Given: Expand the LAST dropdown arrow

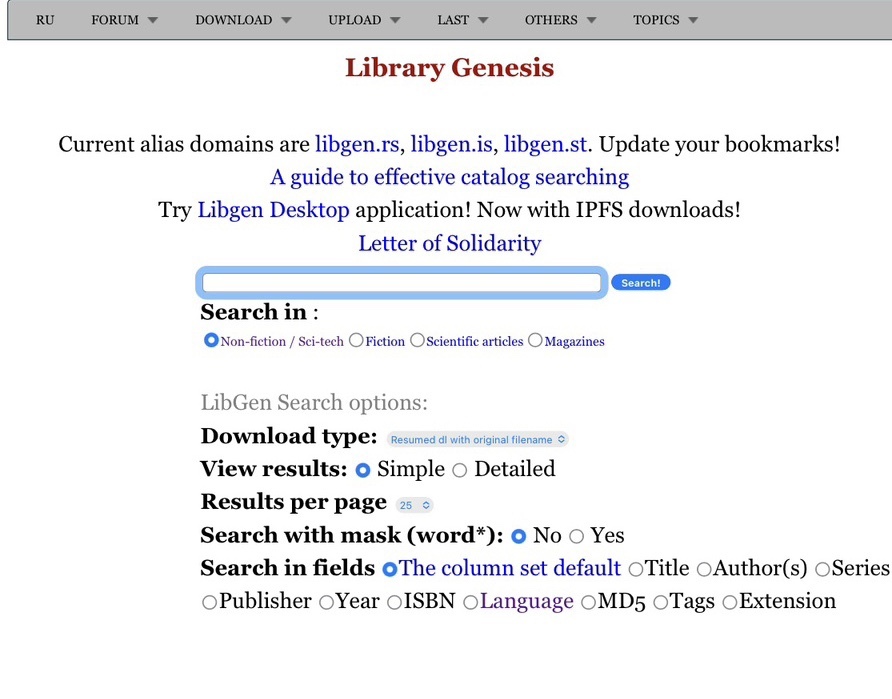Looking at the screenshot, I should (x=483, y=20).
